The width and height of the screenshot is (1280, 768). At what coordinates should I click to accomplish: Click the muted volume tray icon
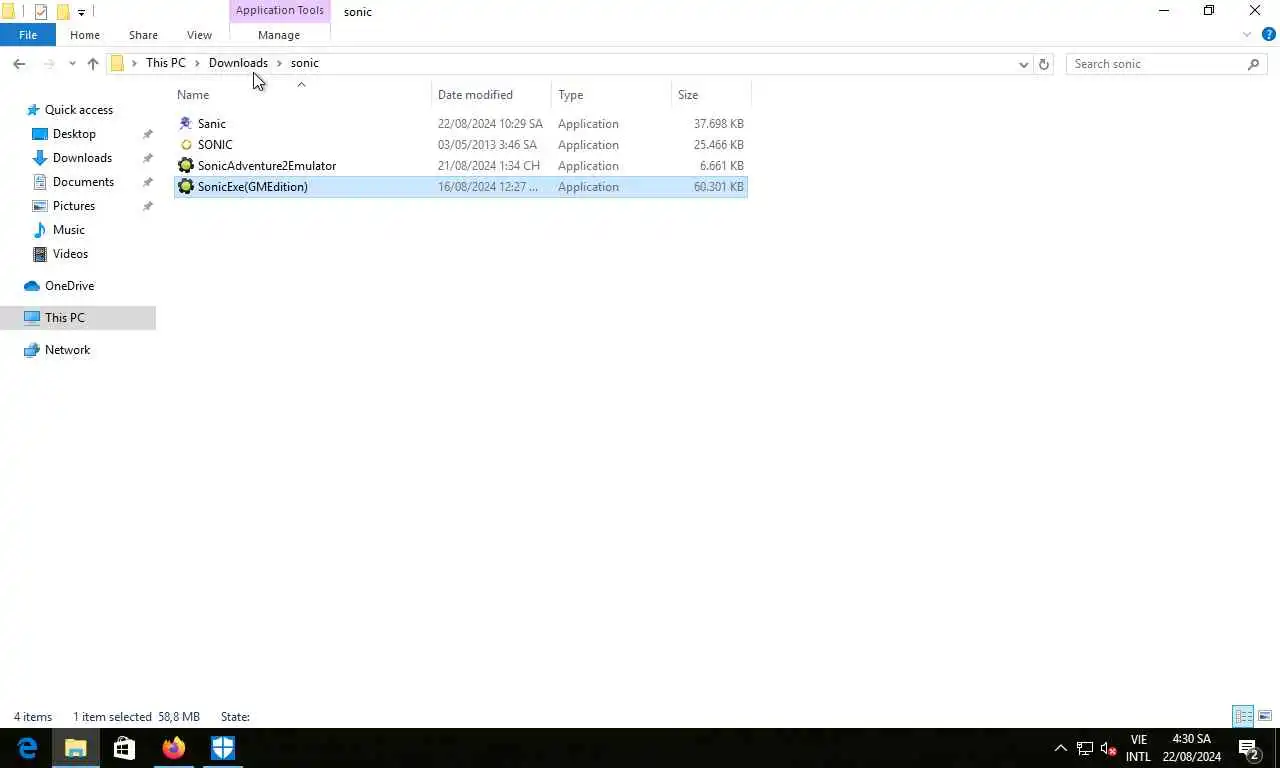tap(1108, 748)
